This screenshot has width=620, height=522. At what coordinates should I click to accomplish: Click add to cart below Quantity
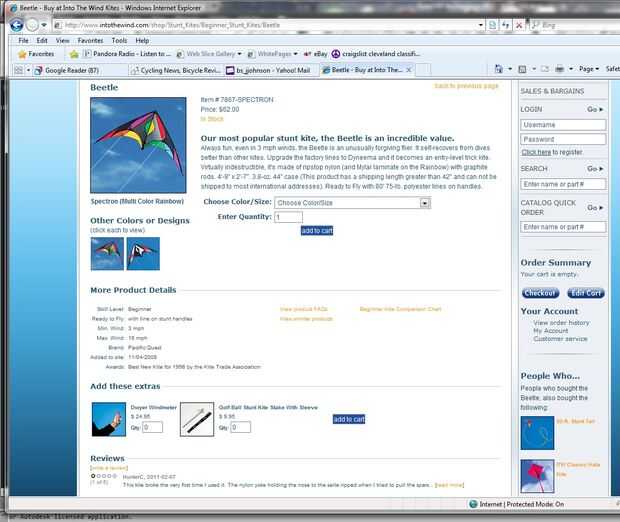[317, 231]
